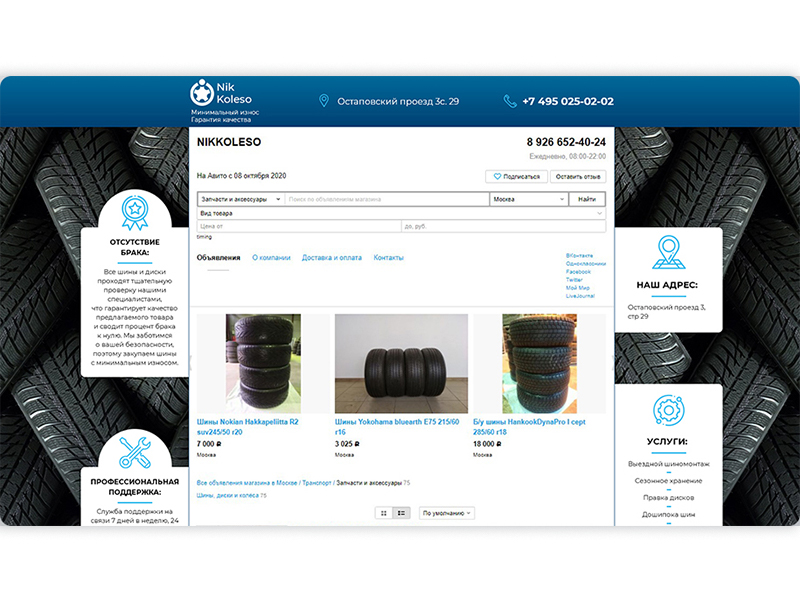The width and height of the screenshot is (800, 600).
Task: Click the +7 495 025-02-02 phone number
Action: [x=568, y=101]
